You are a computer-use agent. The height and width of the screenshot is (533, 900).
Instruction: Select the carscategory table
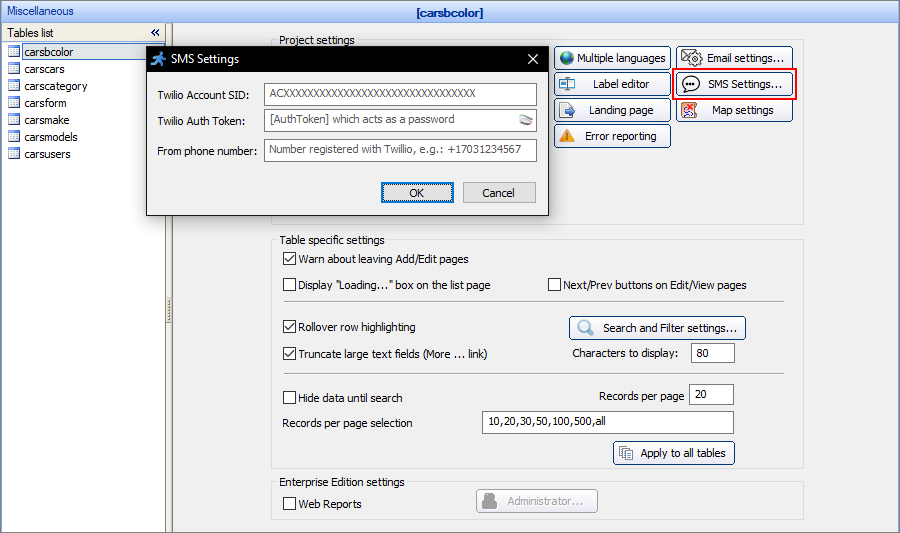tap(56, 86)
